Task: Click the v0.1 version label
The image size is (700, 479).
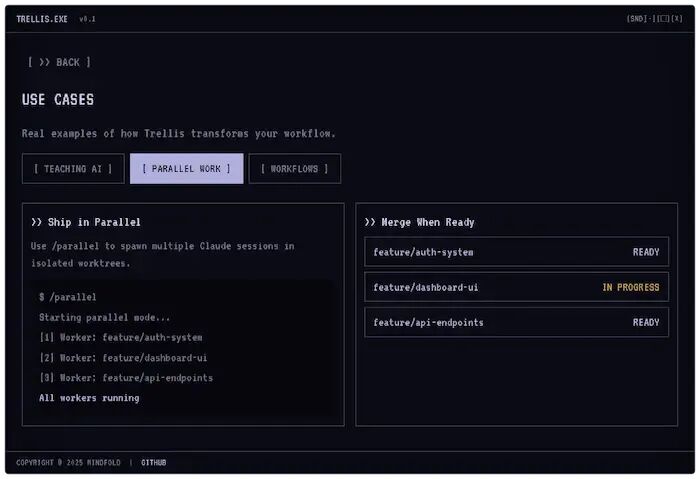Action: click(x=88, y=19)
